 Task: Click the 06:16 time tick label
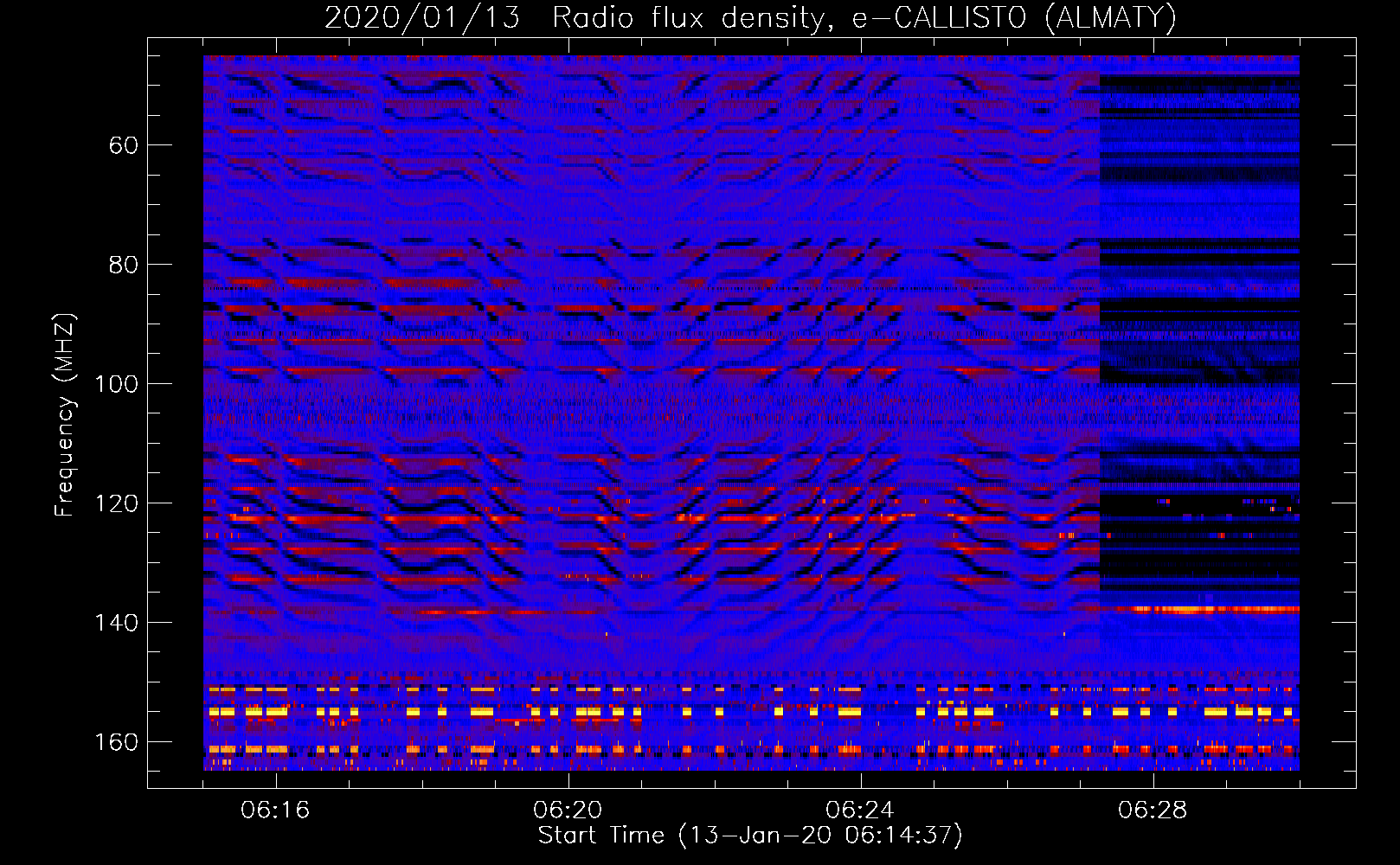tap(275, 811)
